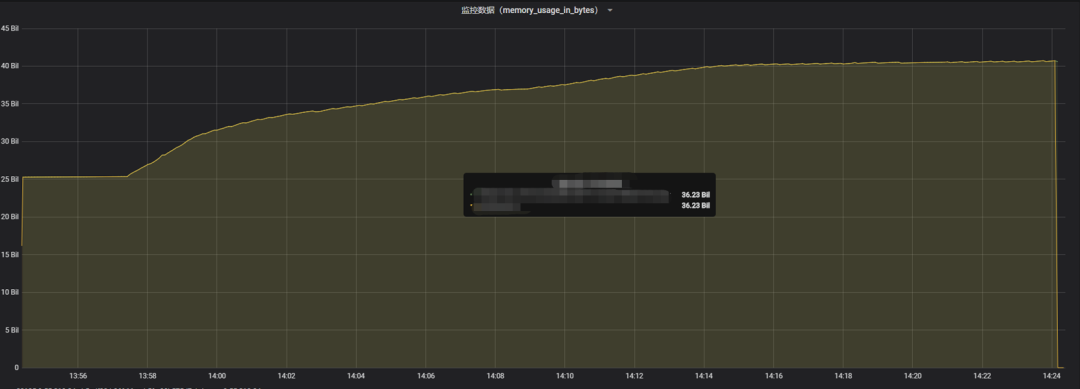
Task: Click the 45 Bil y-axis label
Action: 10,29
